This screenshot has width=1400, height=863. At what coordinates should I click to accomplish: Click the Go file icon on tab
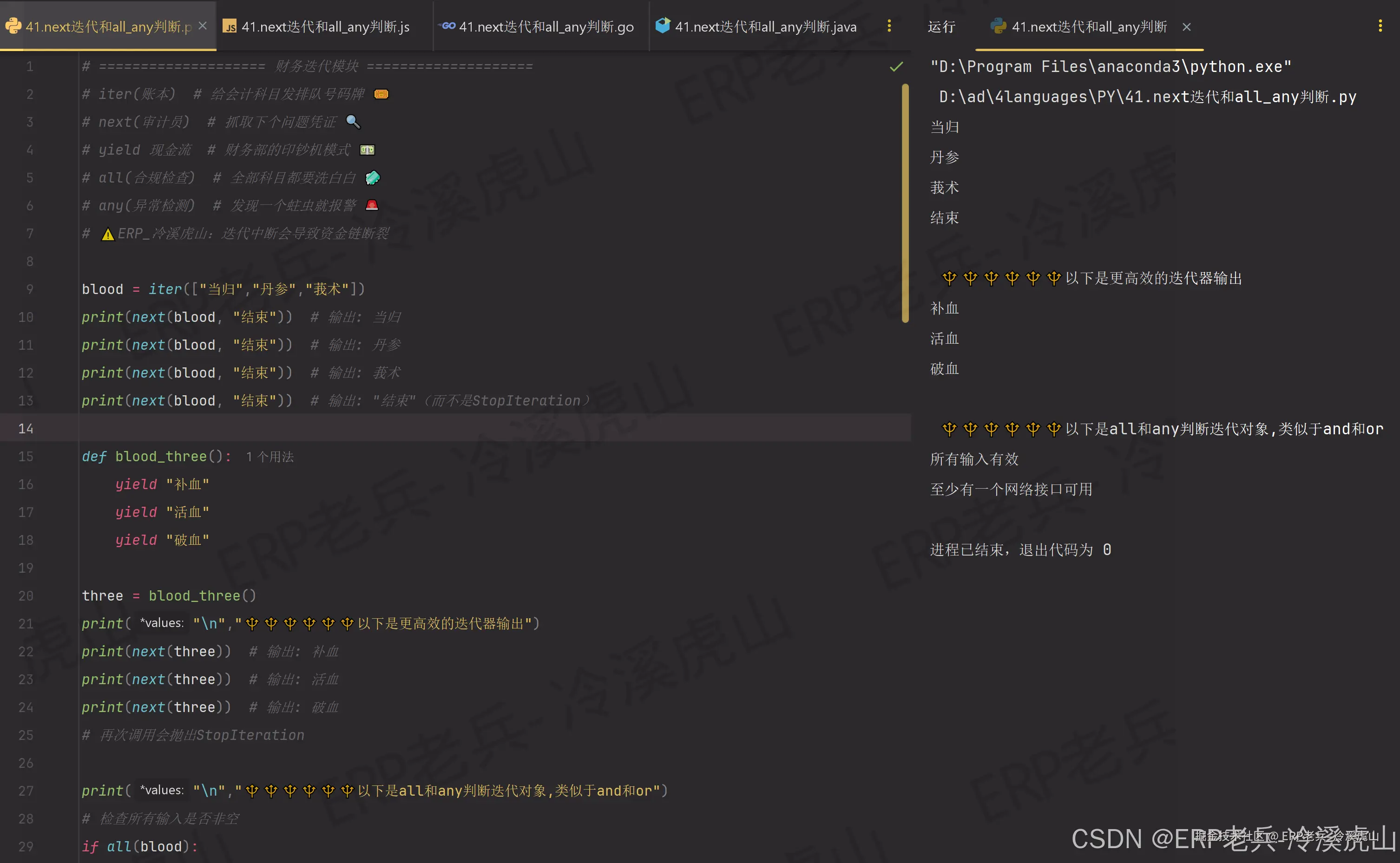coord(448,26)
